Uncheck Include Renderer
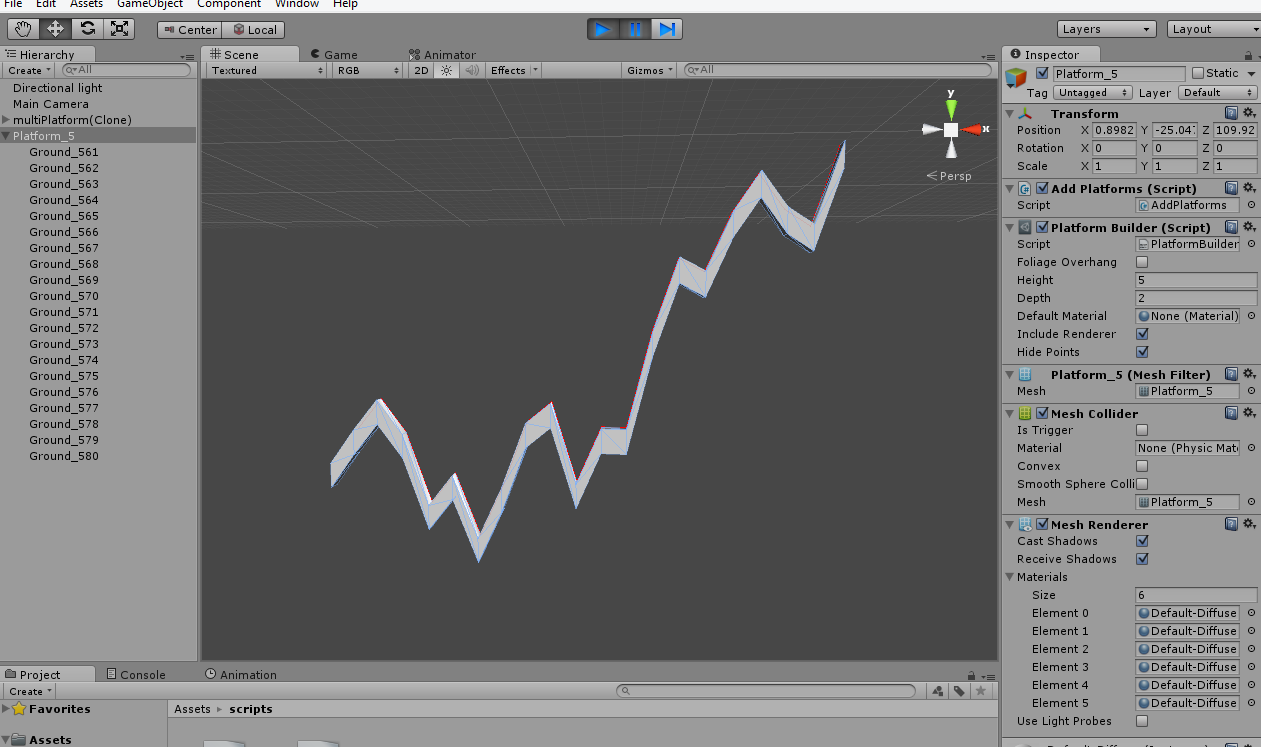The width and height of the screenshot is (1261, 747). click(x=1142, y=334)
